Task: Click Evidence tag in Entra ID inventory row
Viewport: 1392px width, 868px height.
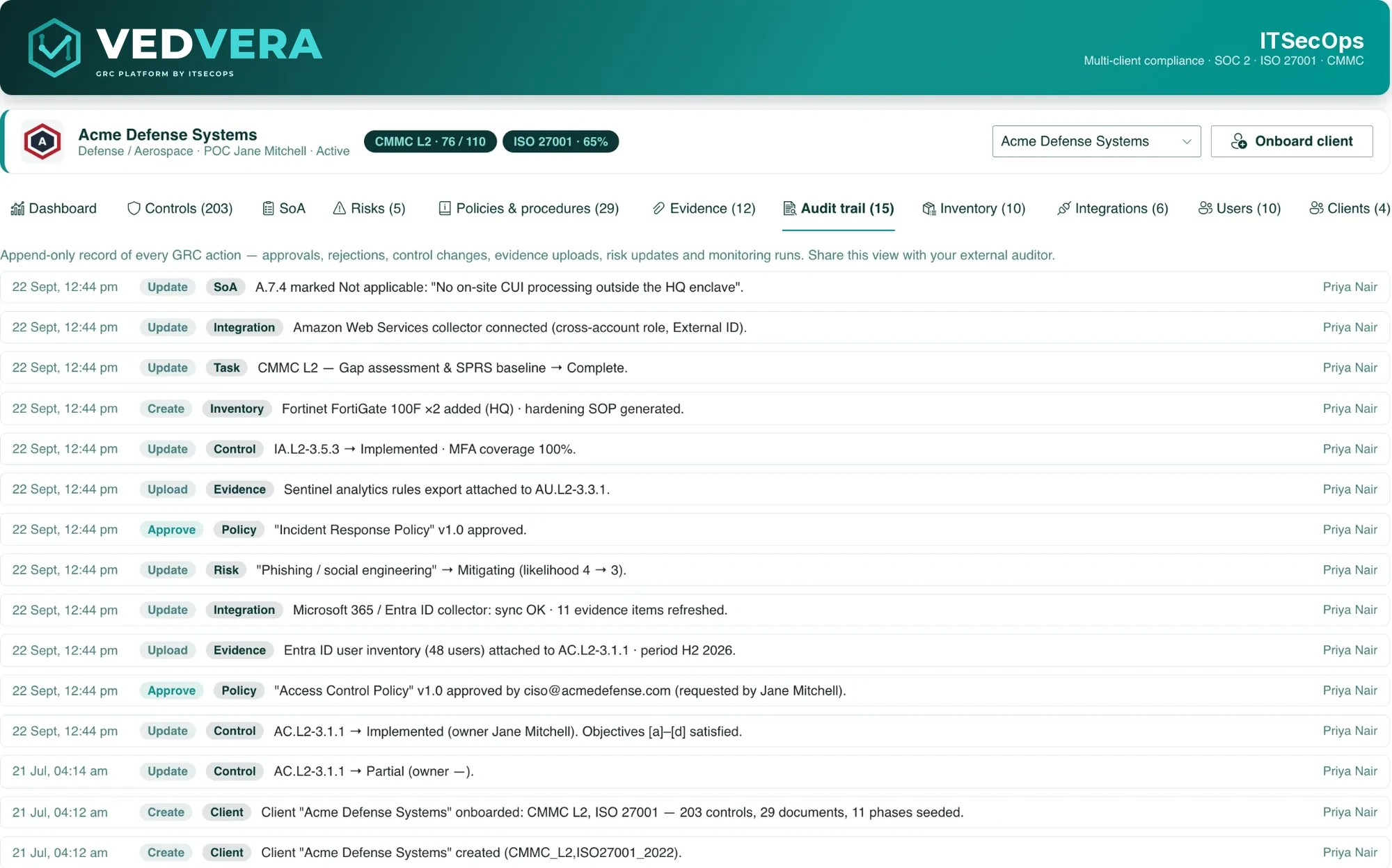Action: tap(239, 650)
